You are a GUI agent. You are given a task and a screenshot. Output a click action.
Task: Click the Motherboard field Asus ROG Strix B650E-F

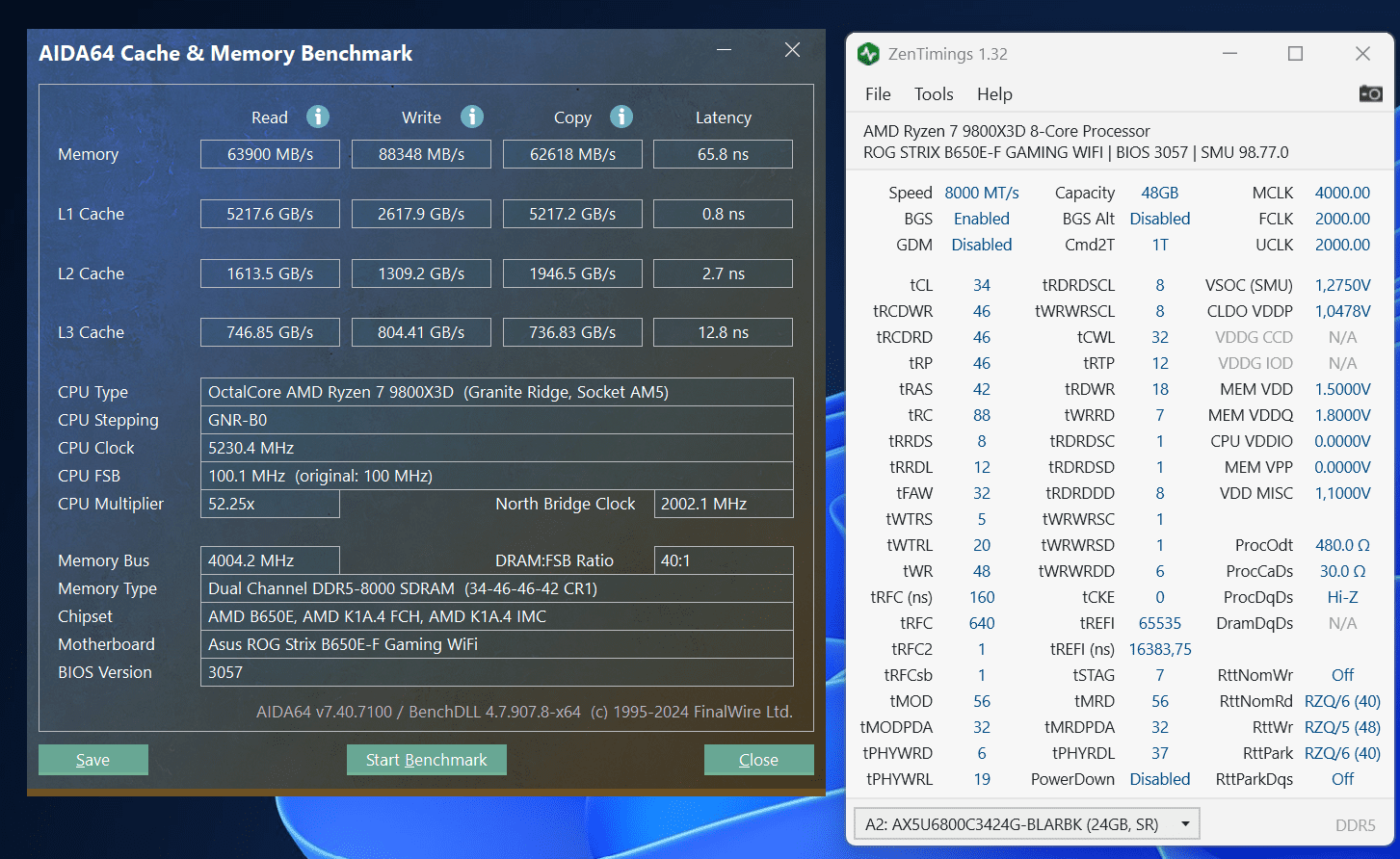coord(496,644)
